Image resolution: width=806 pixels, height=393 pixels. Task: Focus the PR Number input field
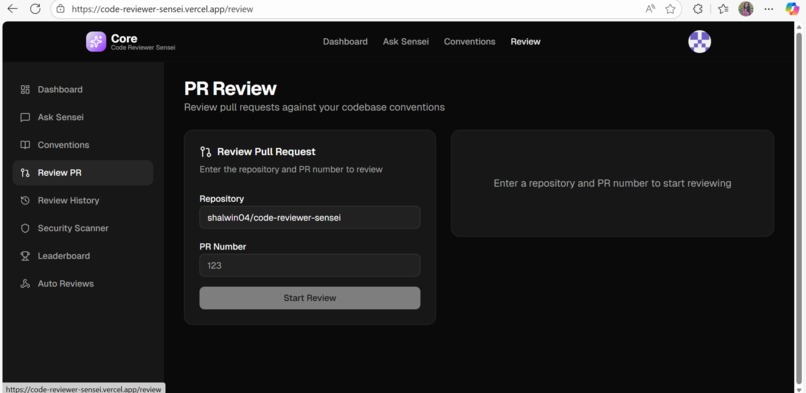310,266
